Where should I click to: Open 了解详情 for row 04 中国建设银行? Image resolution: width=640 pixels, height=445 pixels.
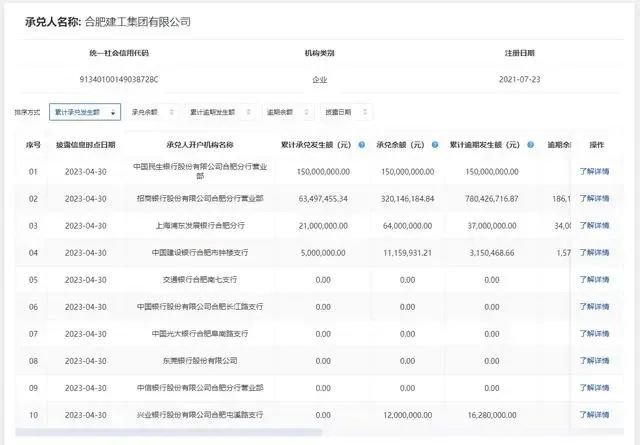(x=594, y=252)
